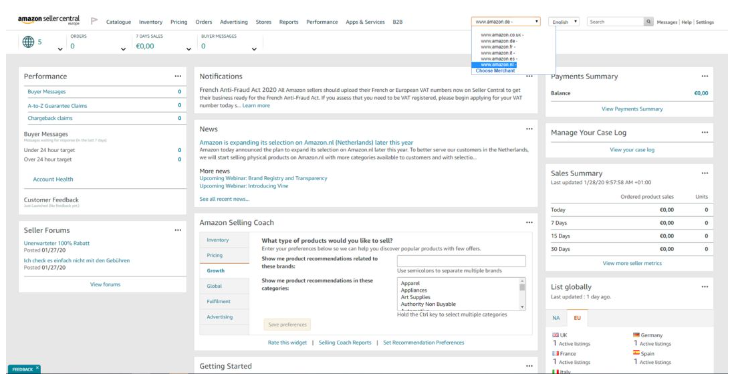Click the categories list scrollbar down arrow
This screenshot has width=736, height=385.
[x=522, y=307]
